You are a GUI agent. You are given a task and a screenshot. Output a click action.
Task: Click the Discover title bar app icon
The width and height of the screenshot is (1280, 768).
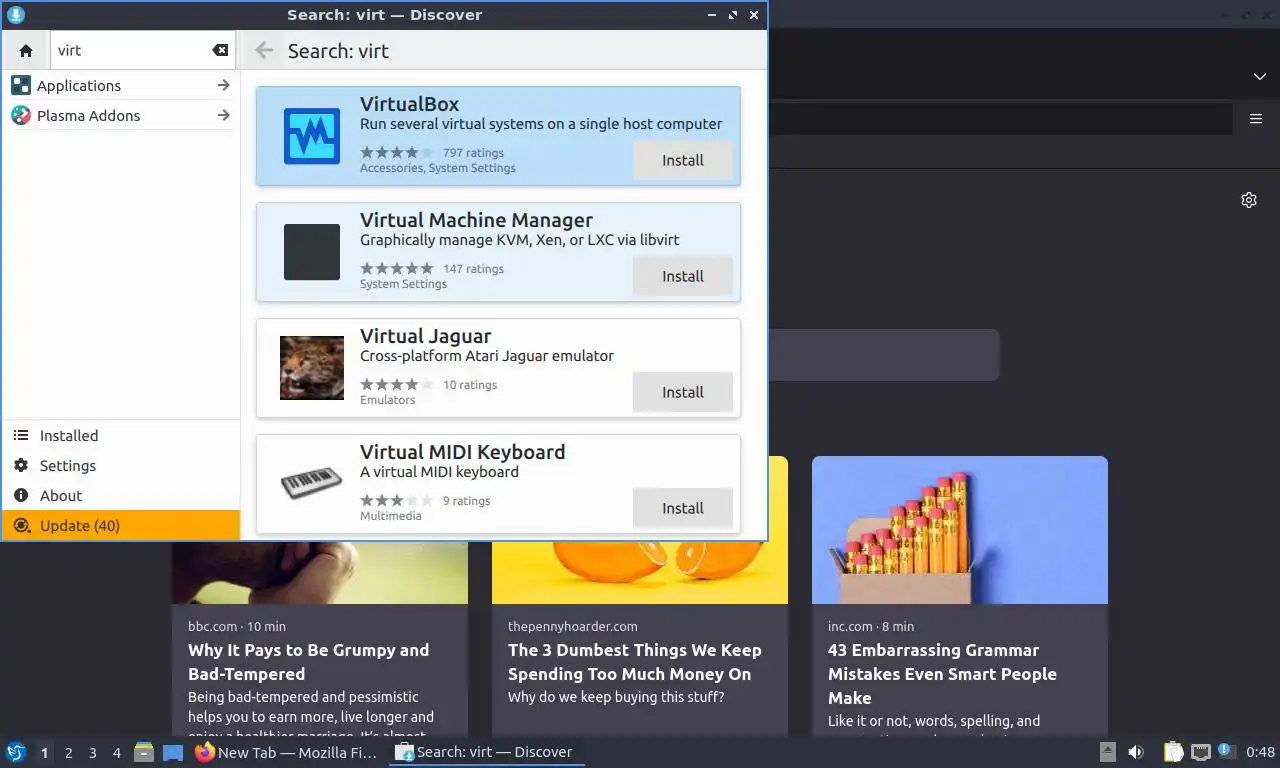15,14
